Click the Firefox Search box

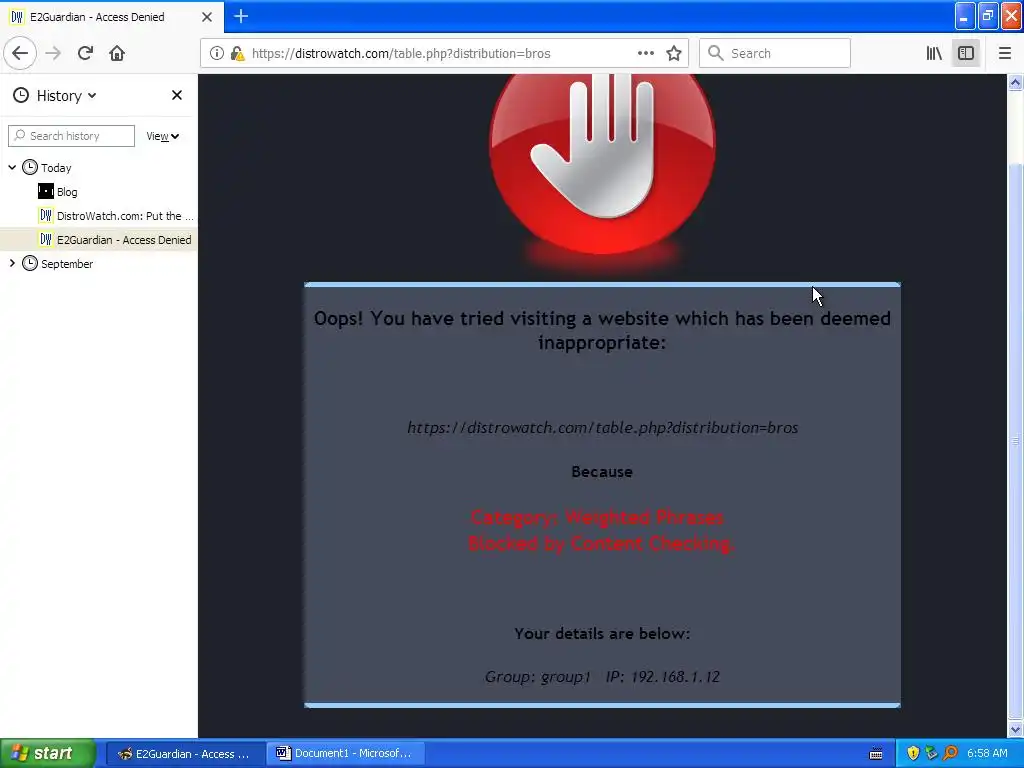coord(775,53)
